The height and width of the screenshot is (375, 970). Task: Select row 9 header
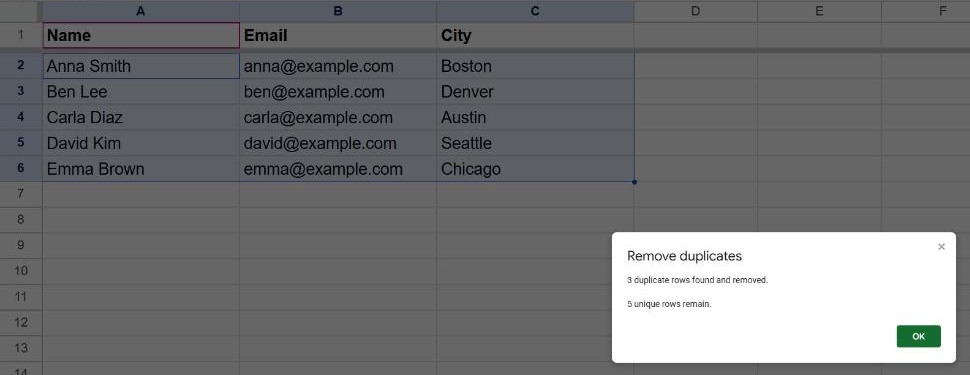pos(21,246)
